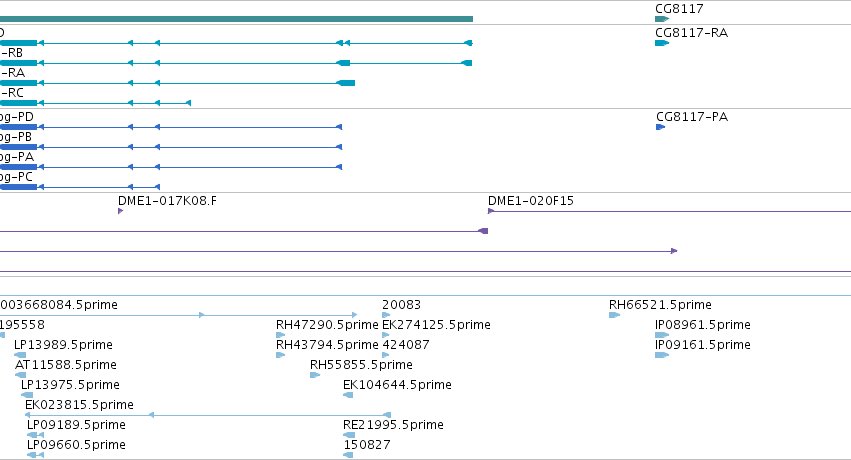
Task: Select the og-PD protein label
Action: 17,117
